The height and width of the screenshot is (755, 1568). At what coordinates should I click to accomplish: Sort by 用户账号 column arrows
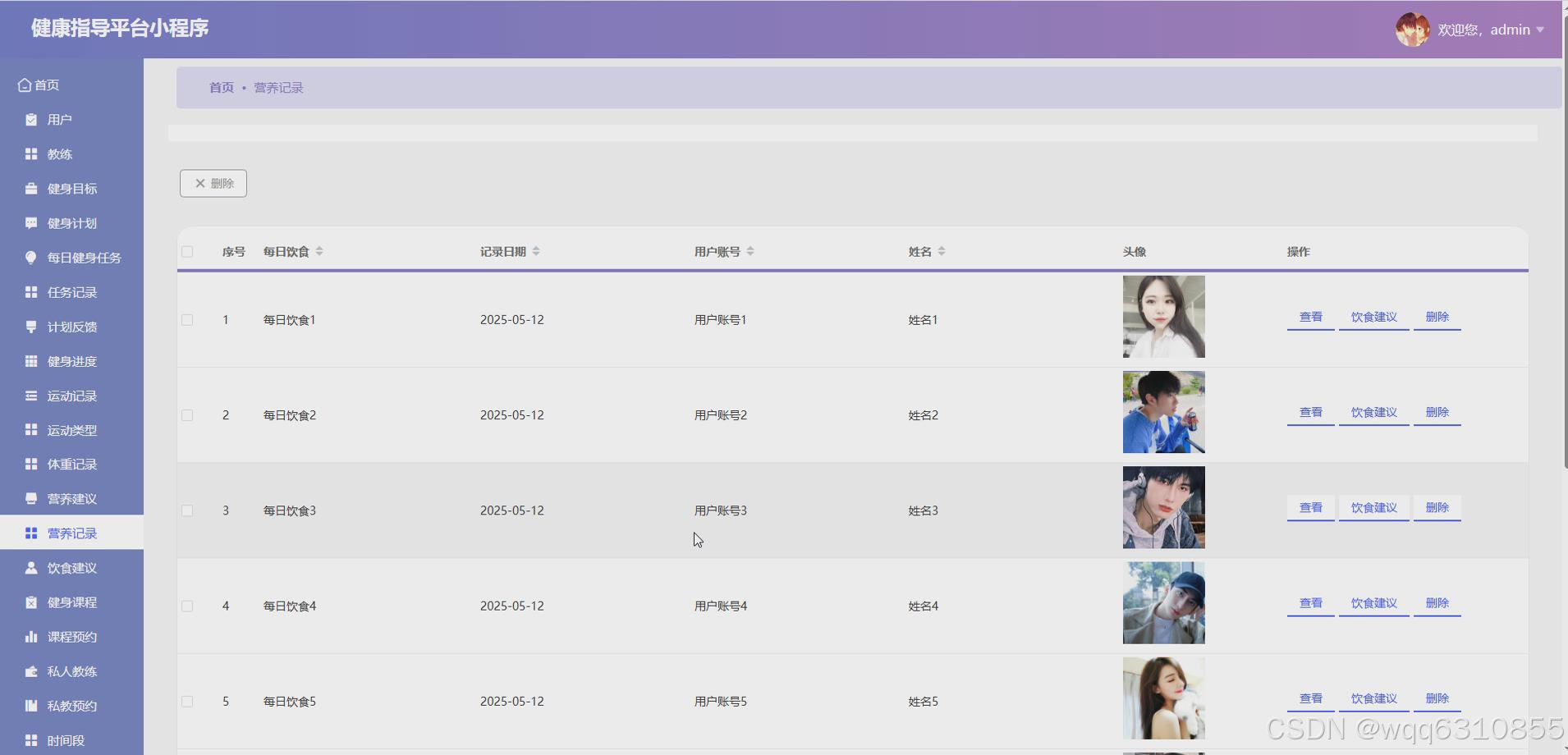click(750, 251)
